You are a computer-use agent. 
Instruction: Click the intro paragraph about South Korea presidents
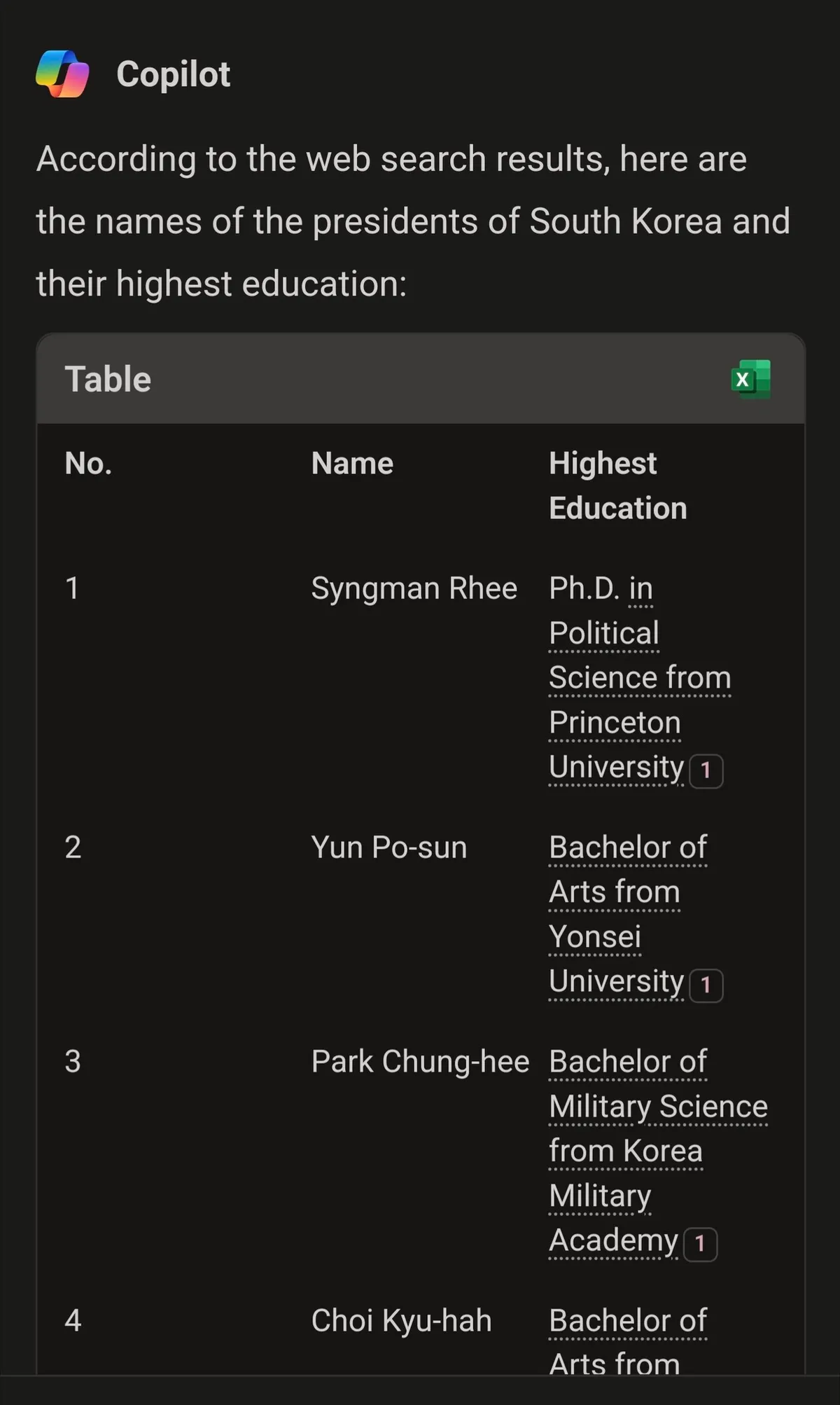413,221
